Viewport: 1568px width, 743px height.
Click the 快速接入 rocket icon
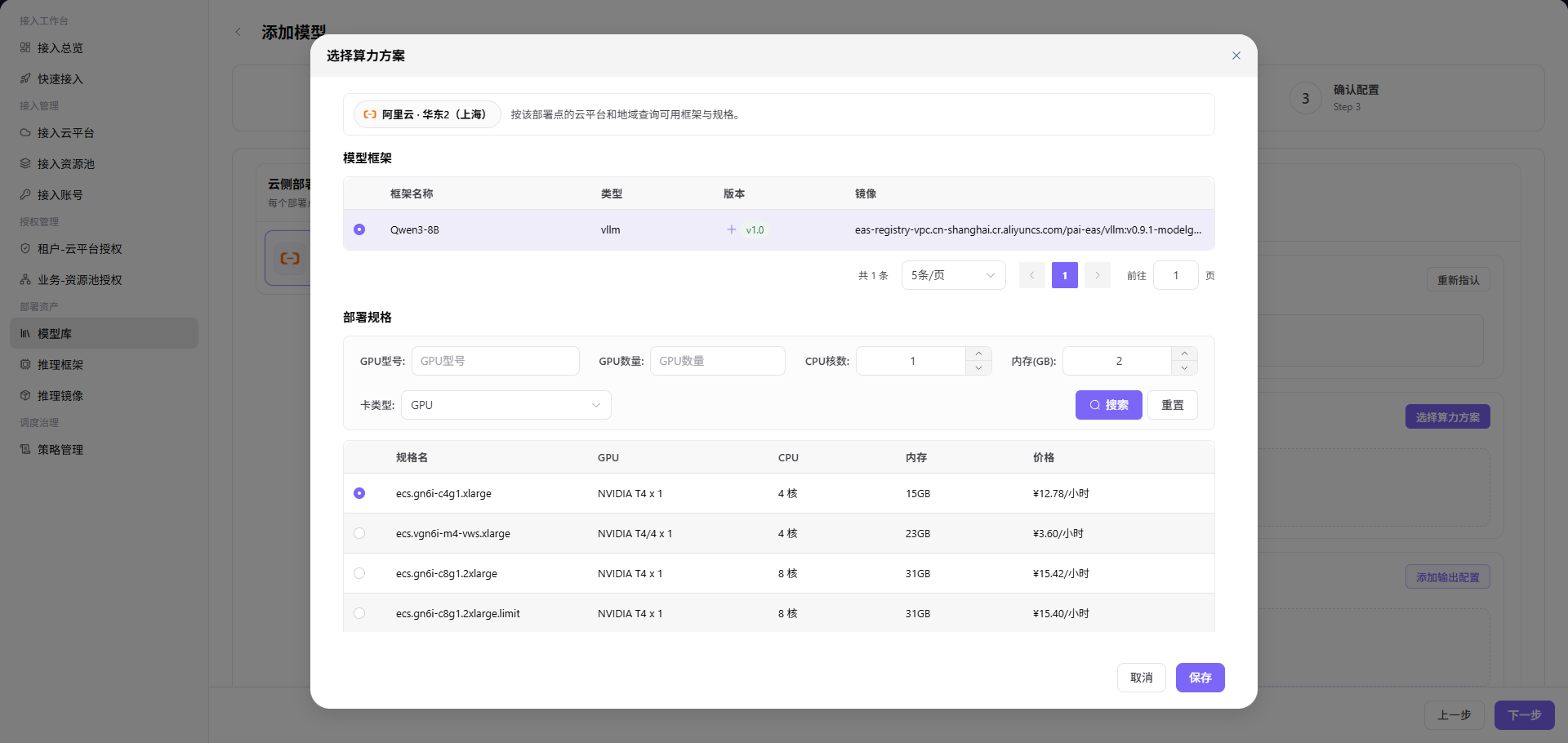click(25, 78)
